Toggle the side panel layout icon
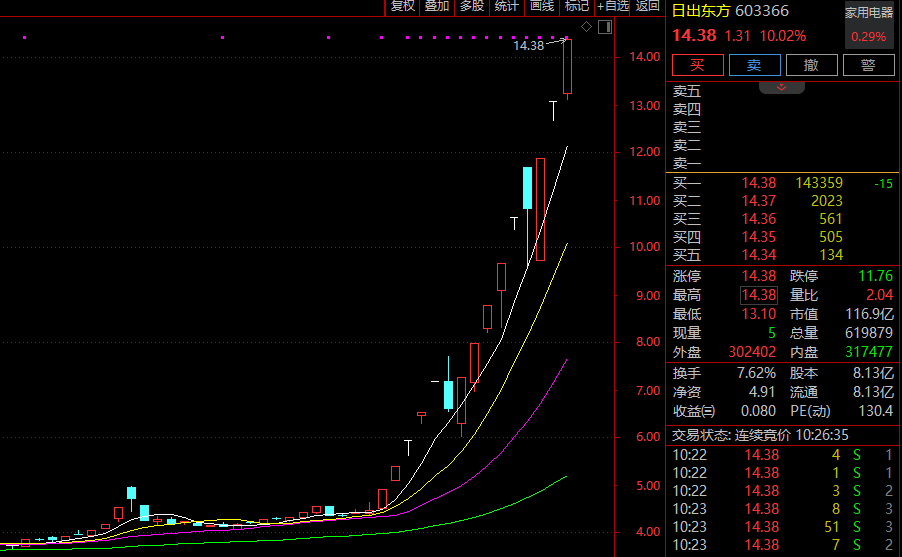 point(603,26)
